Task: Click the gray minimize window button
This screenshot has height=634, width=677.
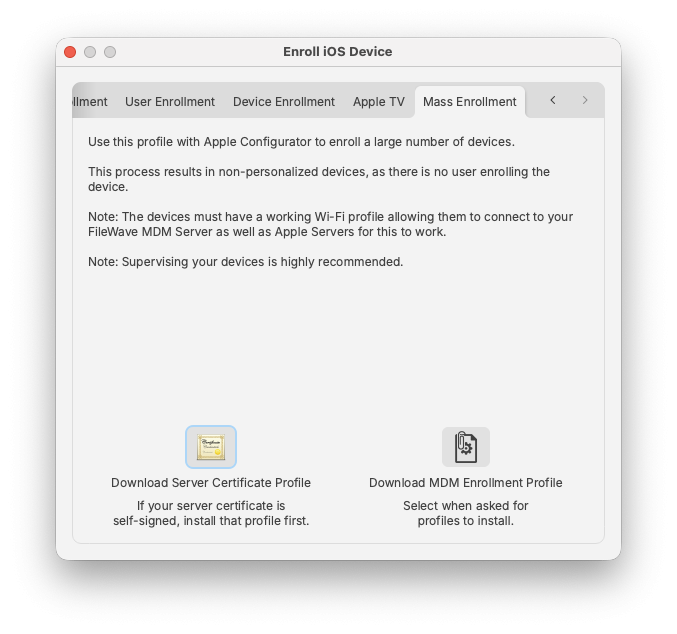Action: coord(90,52)
